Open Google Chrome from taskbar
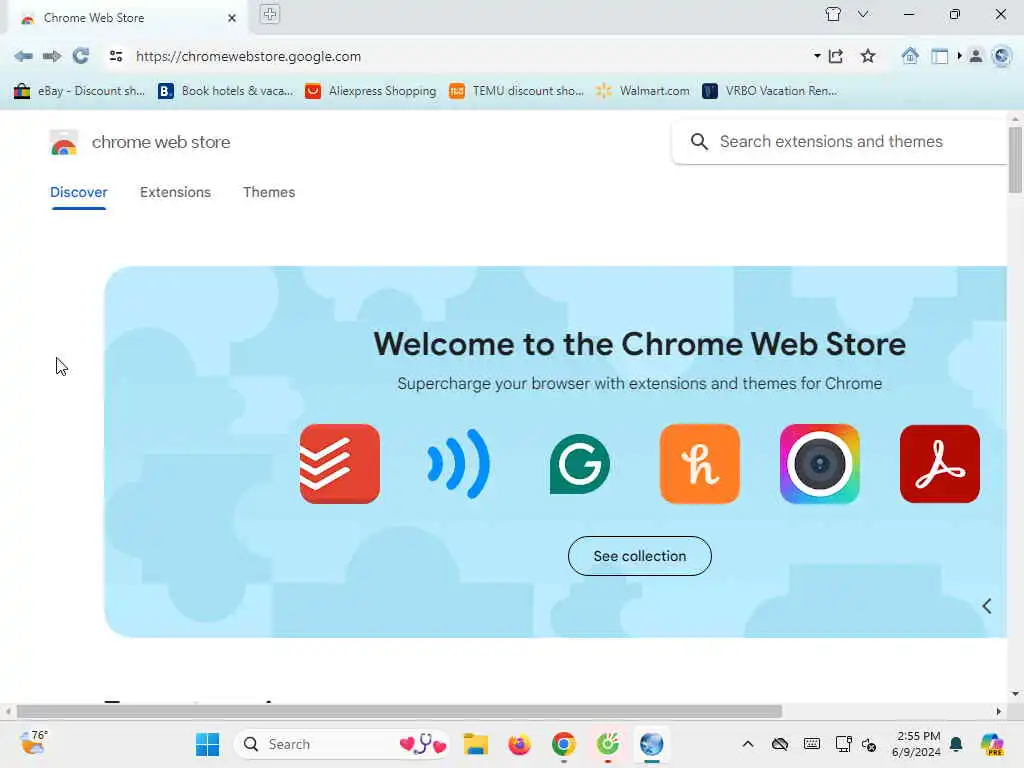The width and height of the screenshot is (1024, 768). [564, 744]
